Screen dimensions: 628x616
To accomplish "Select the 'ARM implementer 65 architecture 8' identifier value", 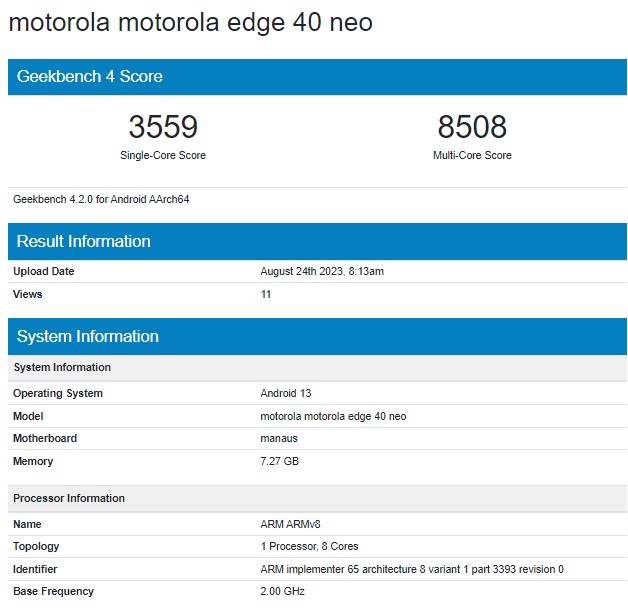I will tap(412, 569).
